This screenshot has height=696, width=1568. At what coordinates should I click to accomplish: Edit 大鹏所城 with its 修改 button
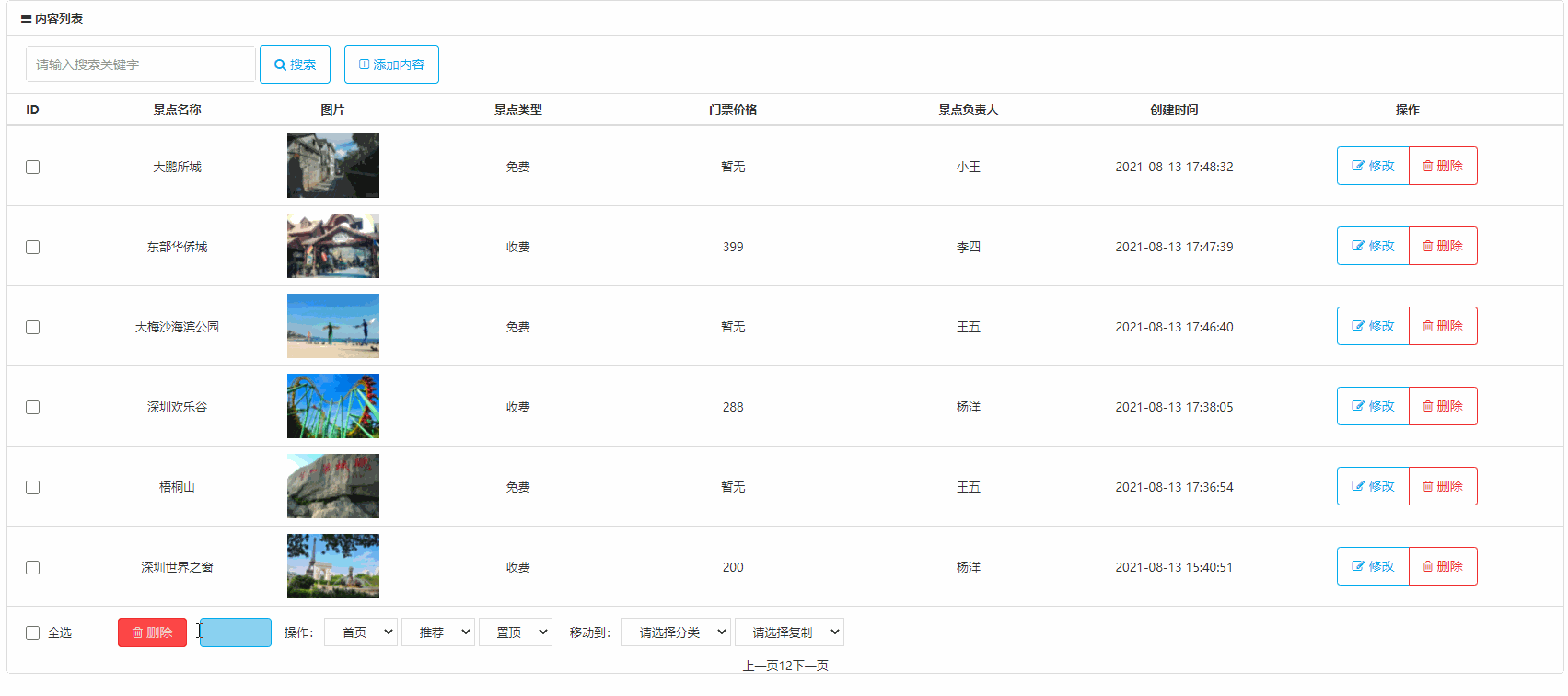(x=1373, y=166)
